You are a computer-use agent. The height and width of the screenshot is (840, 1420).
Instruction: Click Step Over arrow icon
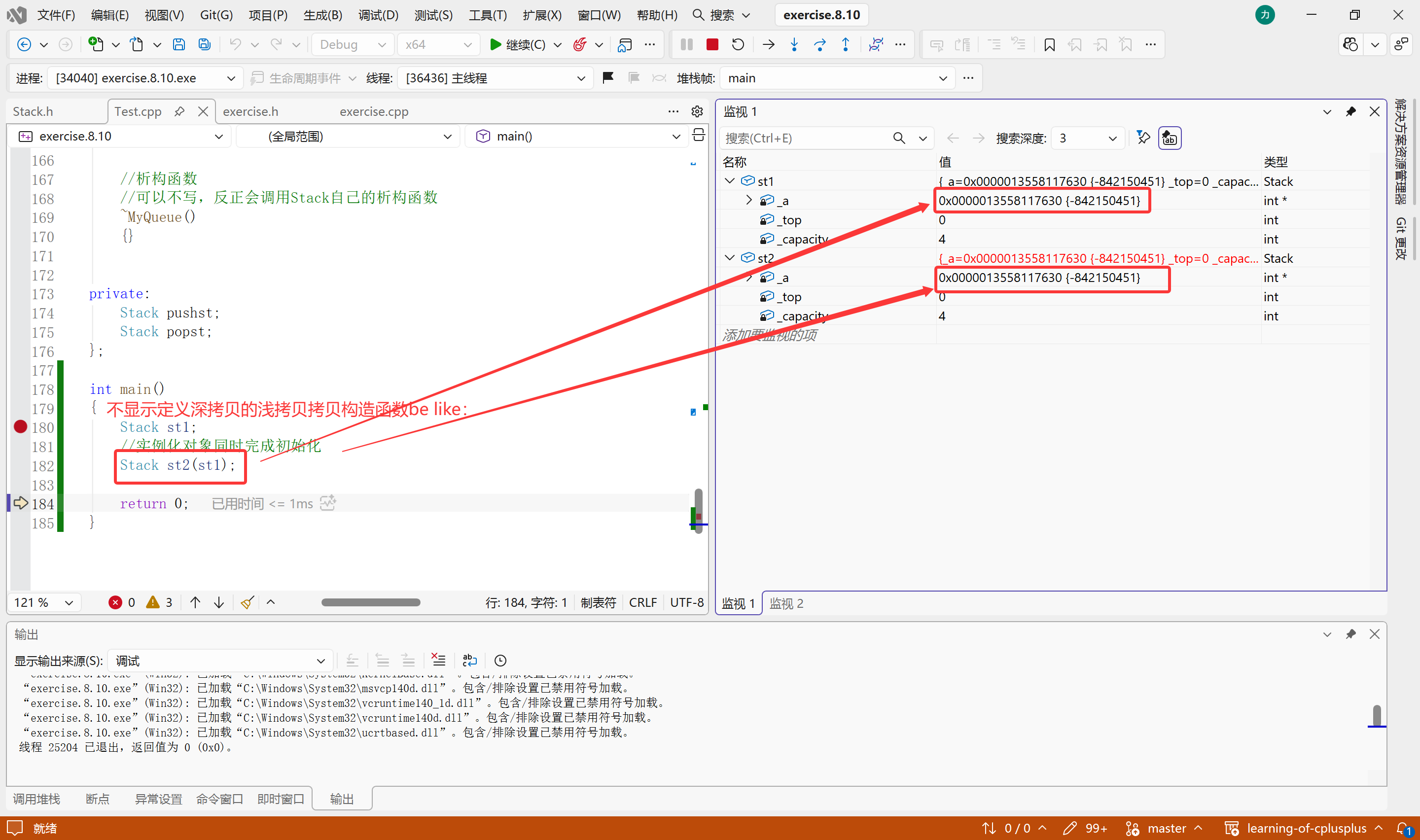[x=819, y=44]
